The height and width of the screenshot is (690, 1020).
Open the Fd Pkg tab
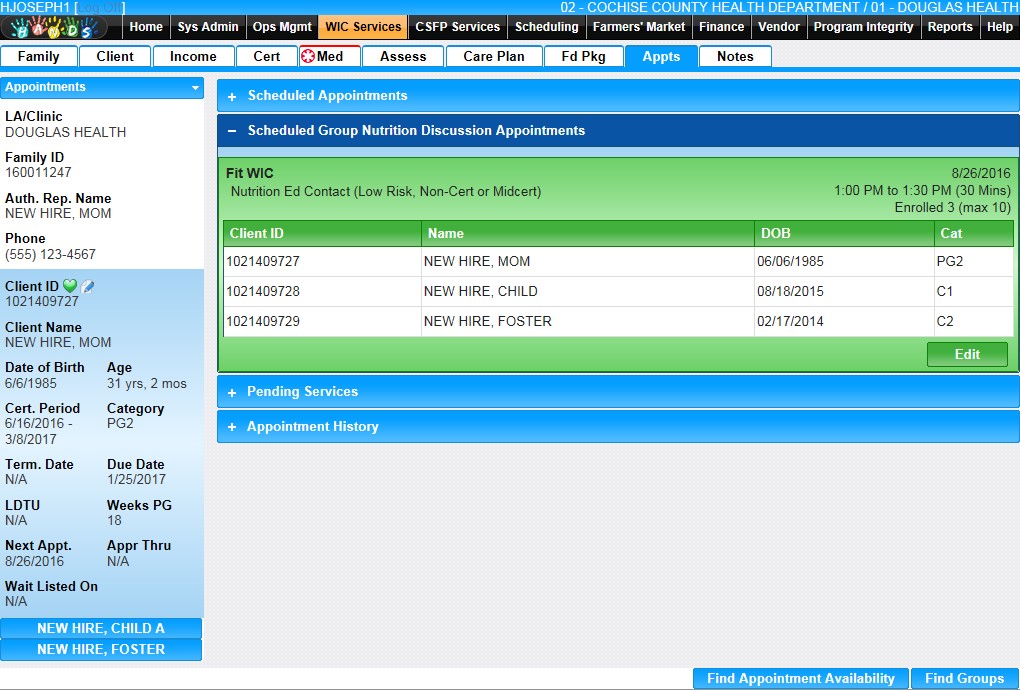point(583,56)
